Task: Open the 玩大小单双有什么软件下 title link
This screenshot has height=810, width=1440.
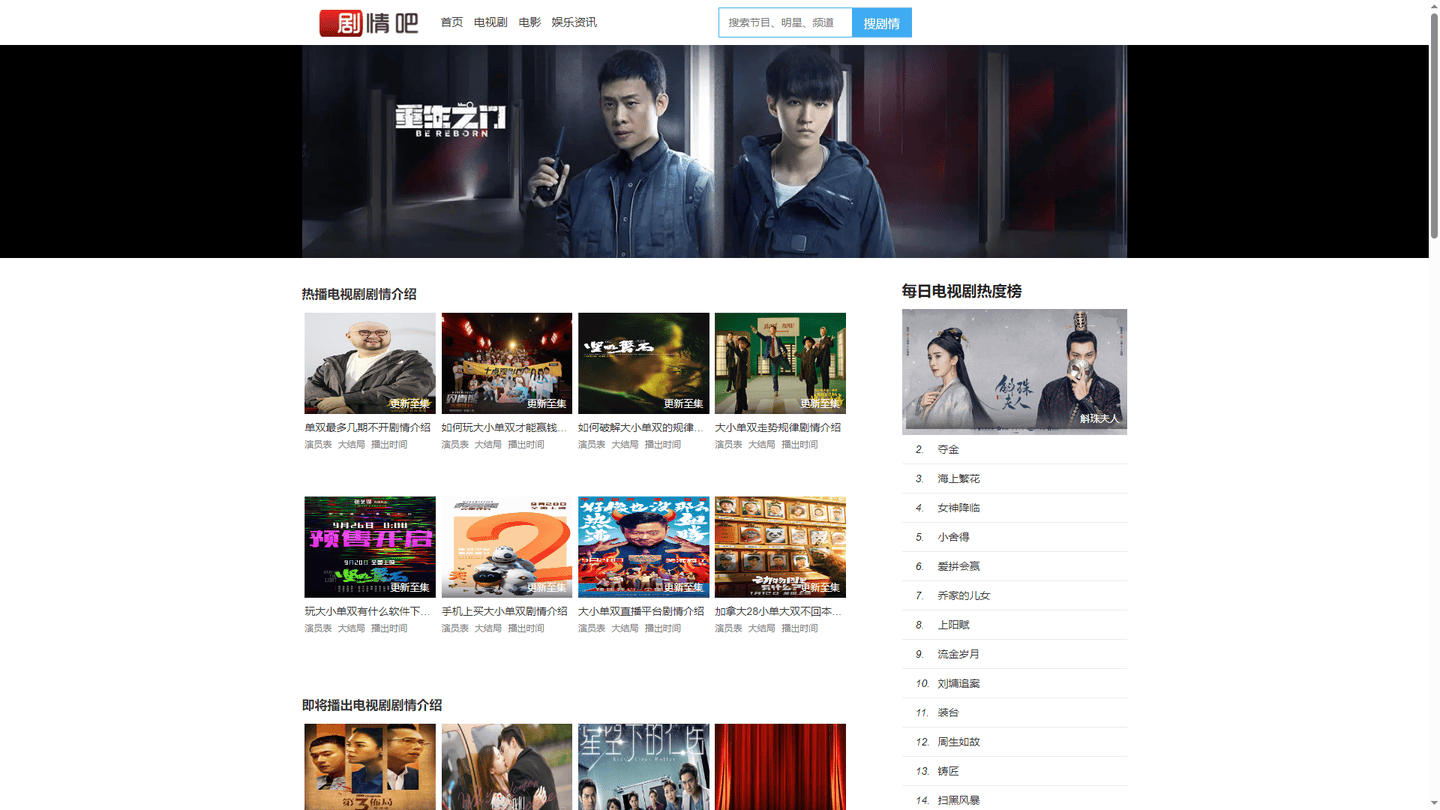Action: click(x=368, y=611)
